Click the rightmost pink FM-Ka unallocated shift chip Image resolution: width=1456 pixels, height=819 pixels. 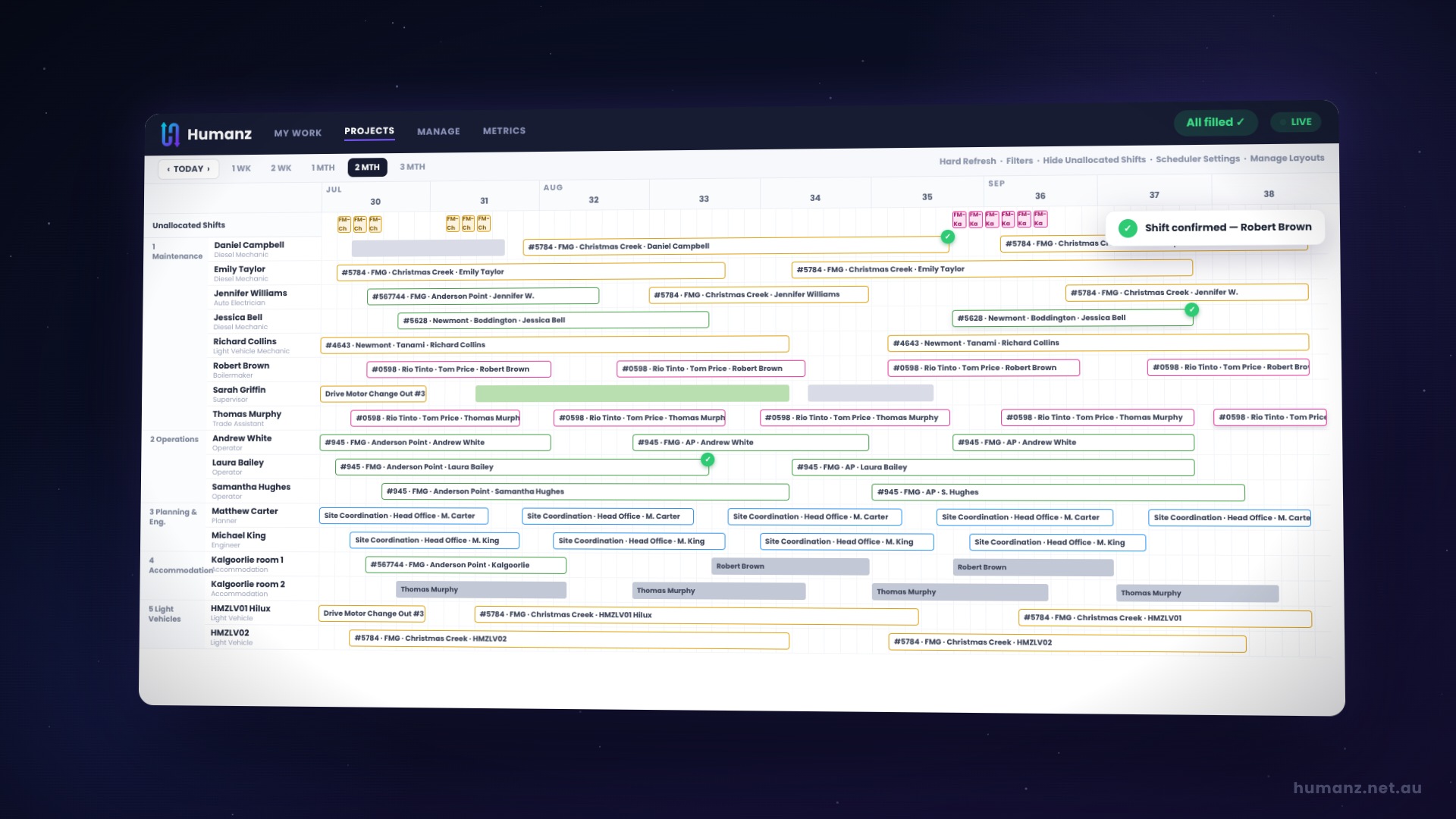tap(1040, 218)
